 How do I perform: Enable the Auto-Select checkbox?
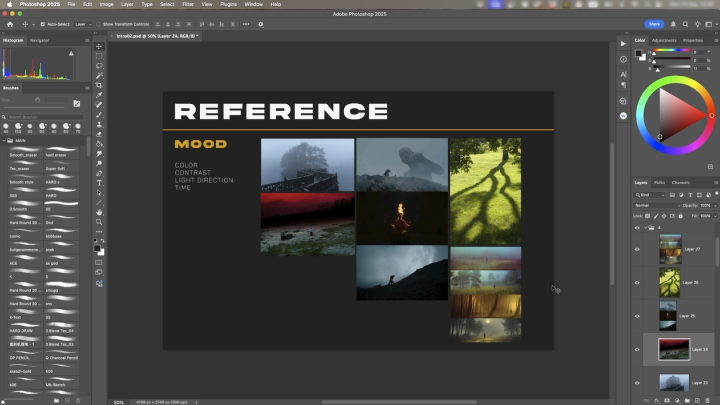pyautogui.click(x=44, y=23)
